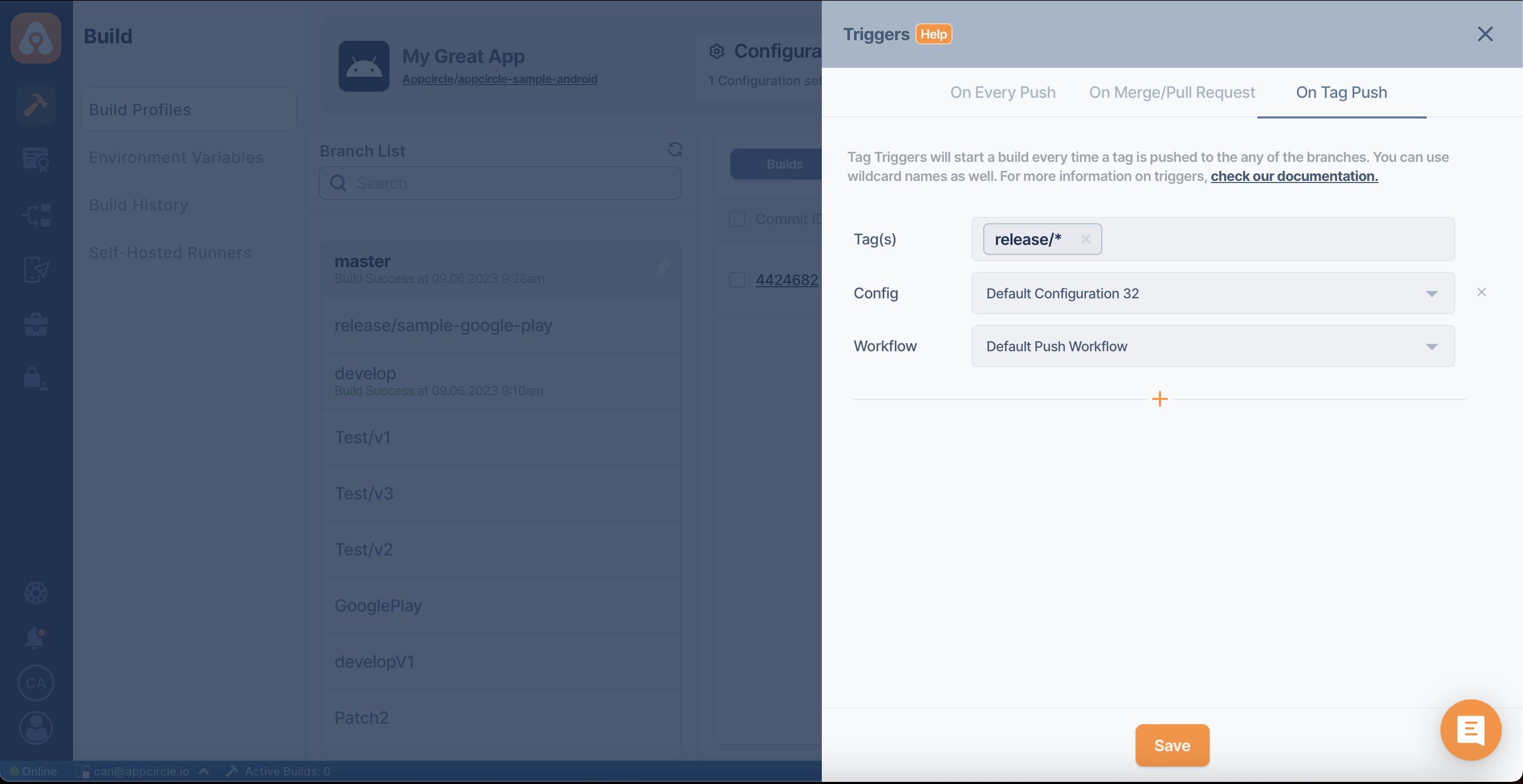Click the Build History icon
The width and height of the screenshot is (1523, 784).
click(x=138, y=205)
